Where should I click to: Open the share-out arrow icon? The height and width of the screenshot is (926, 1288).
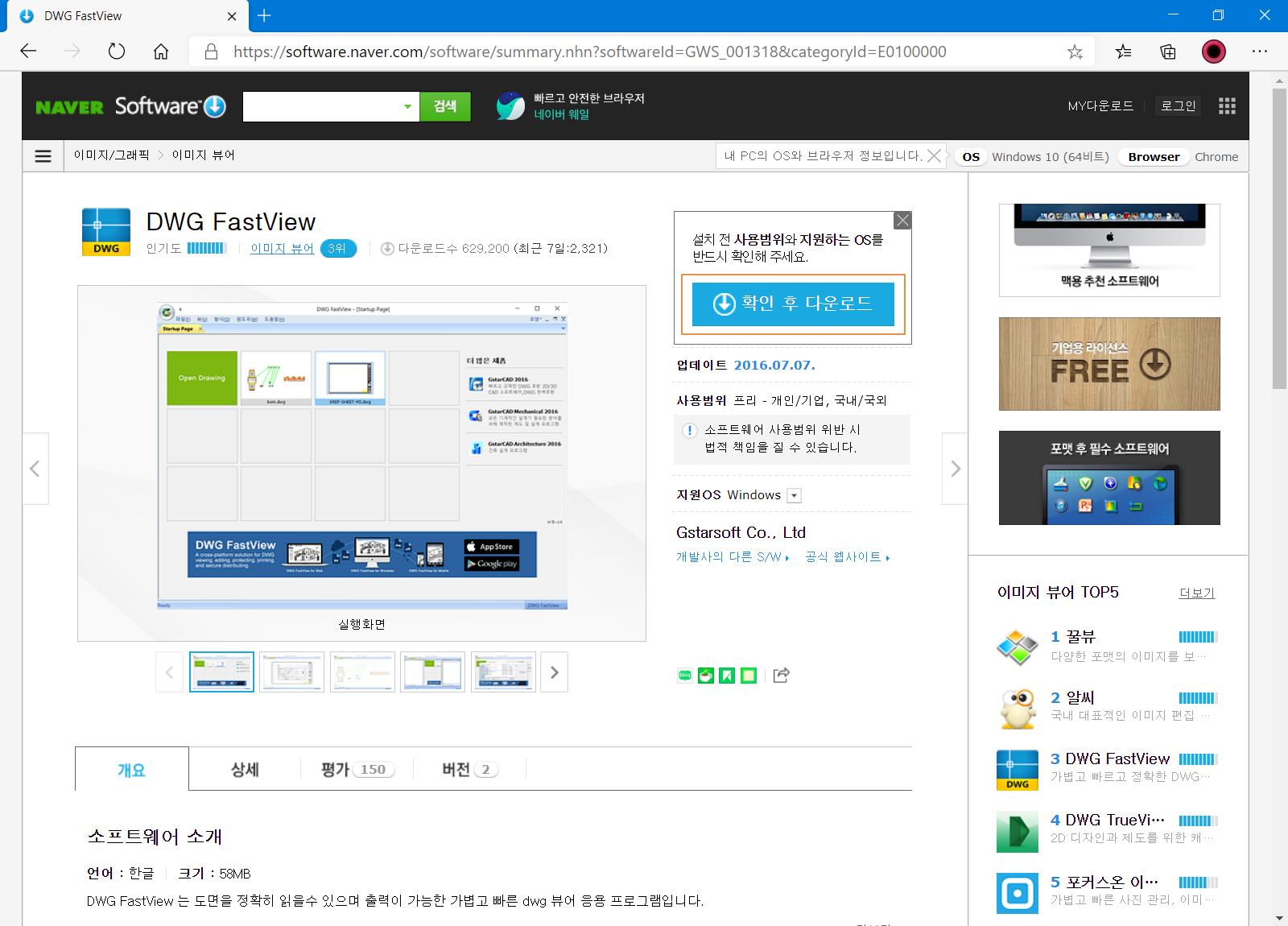tap(781, 675)
